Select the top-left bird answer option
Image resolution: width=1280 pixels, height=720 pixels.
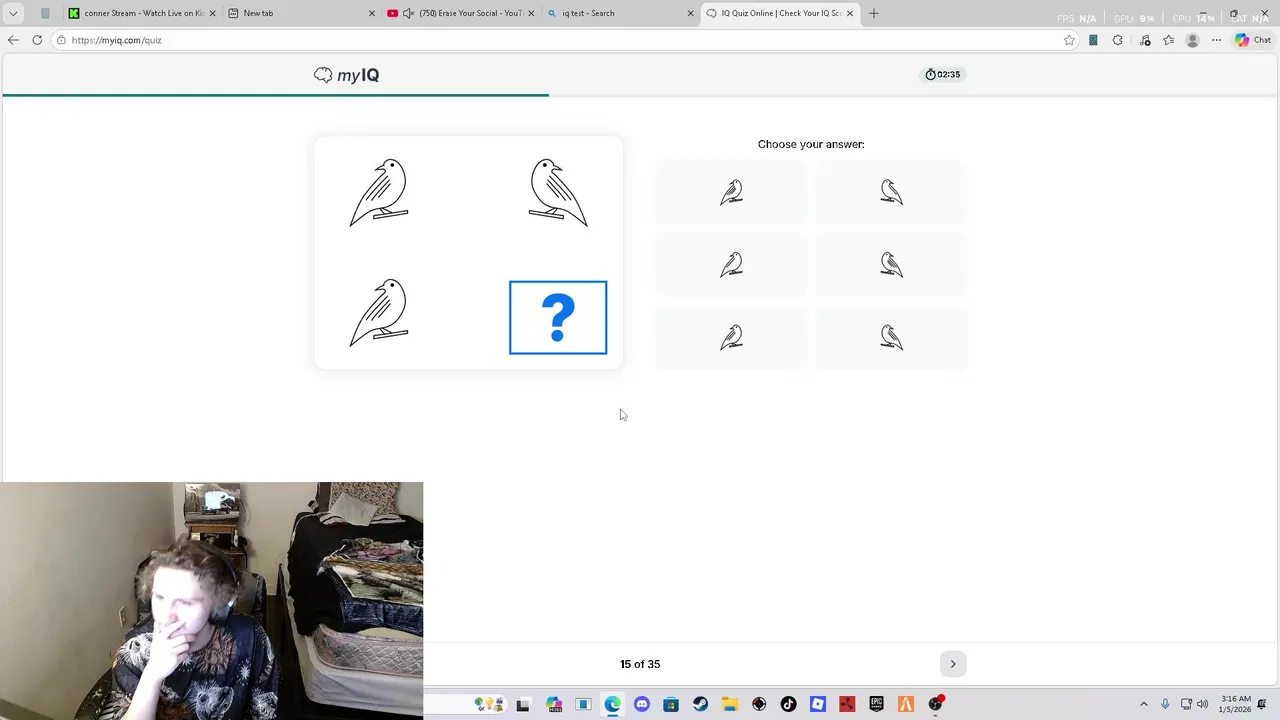731,192
